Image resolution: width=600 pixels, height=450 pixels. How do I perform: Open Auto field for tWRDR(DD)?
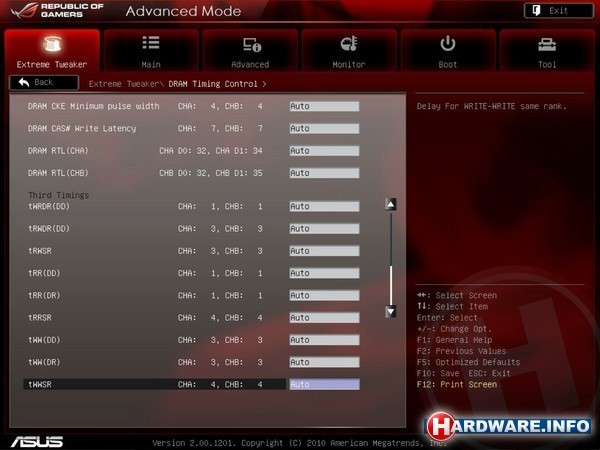324,207
